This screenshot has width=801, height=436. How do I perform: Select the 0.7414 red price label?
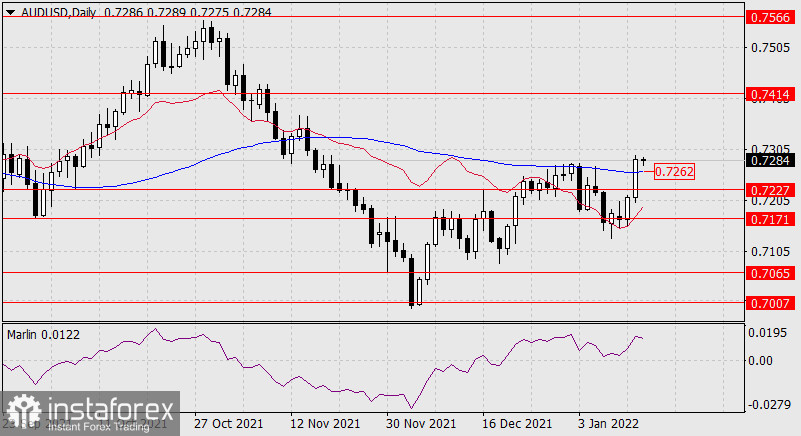pyautogui.click(x=771, y=93)
